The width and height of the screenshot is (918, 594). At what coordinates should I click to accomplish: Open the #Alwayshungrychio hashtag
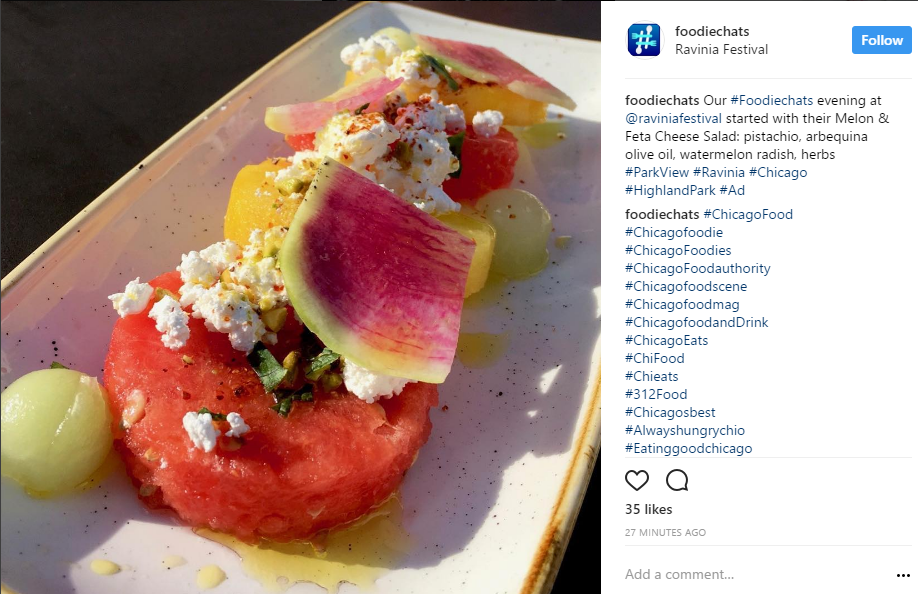tap(685, 430)
